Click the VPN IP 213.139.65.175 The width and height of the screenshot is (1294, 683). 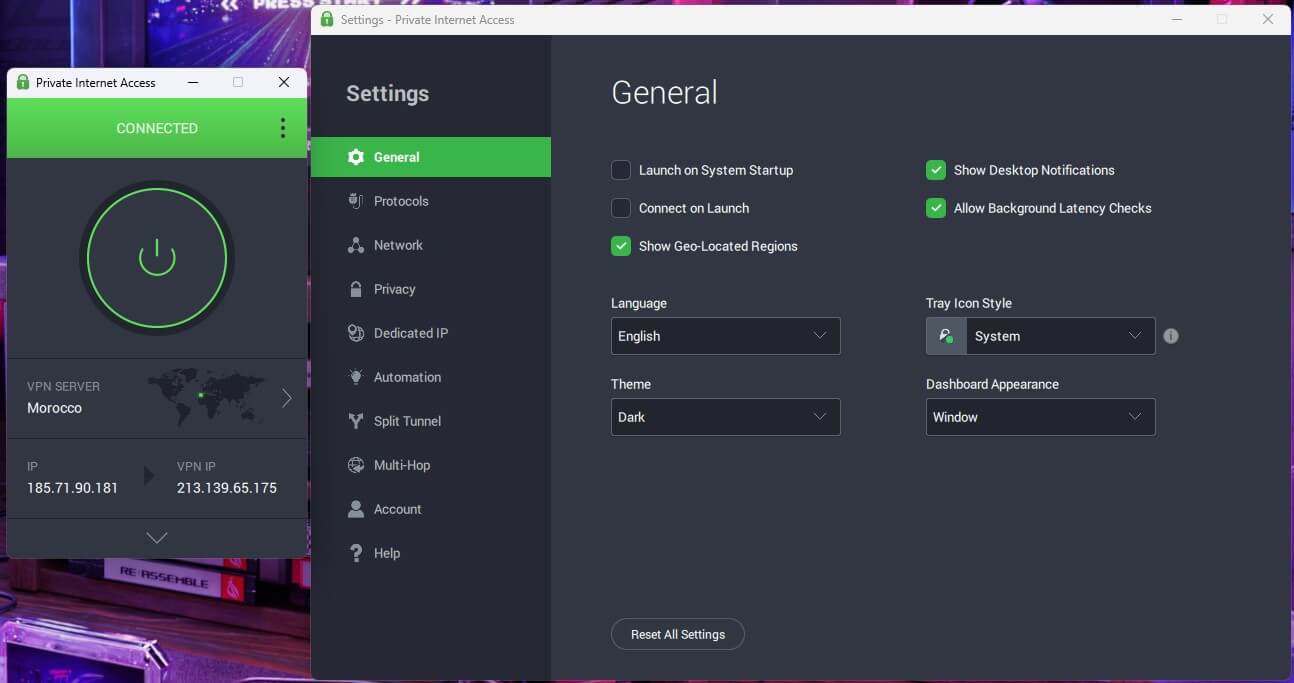point(227,488)
